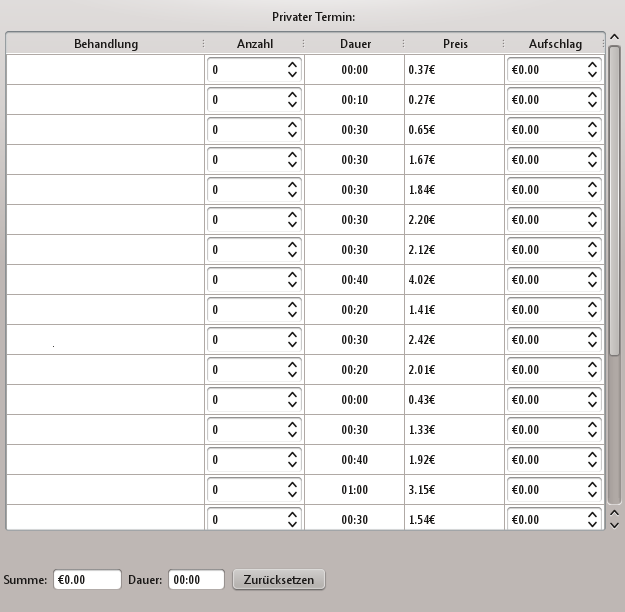Decrease Anzahl in the 0.37€ row

click(x=292, y=74)
